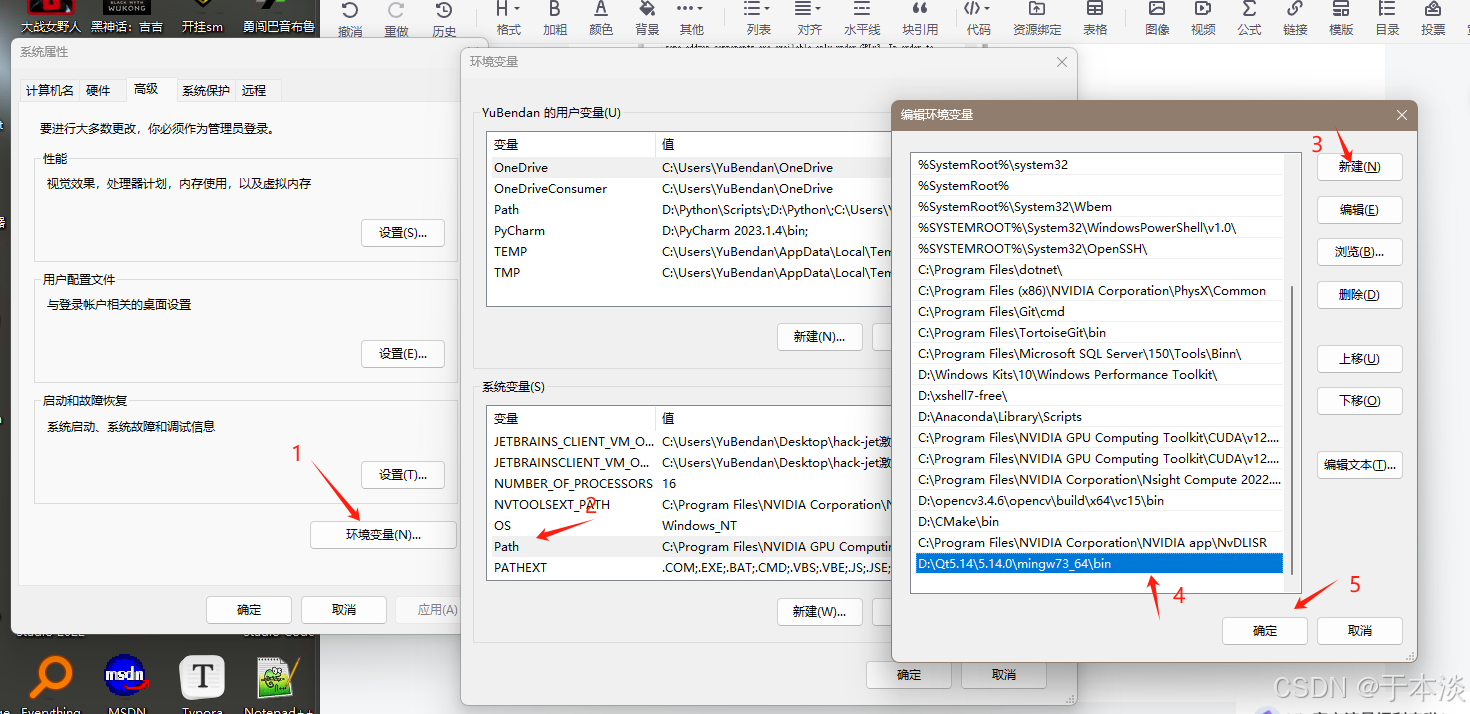Click 设置(E) under 用户配置文件
The width and height of the screenshot is (1470, 714).
(403, 353)
